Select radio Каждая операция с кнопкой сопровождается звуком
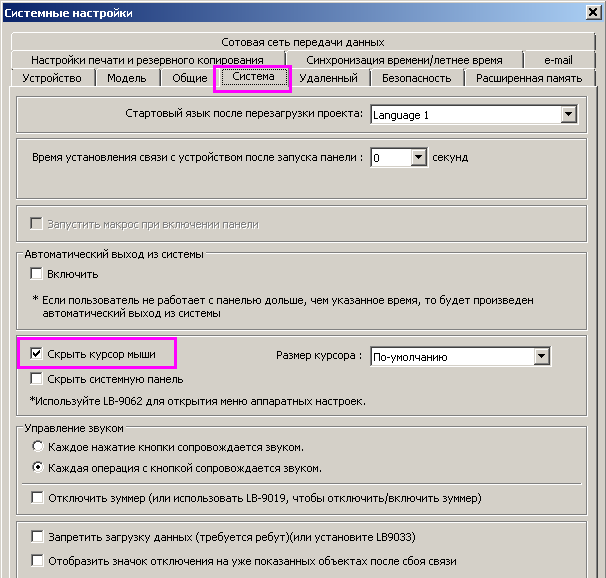Viewport: 606px width, 578px height. [x=37, y=468]
